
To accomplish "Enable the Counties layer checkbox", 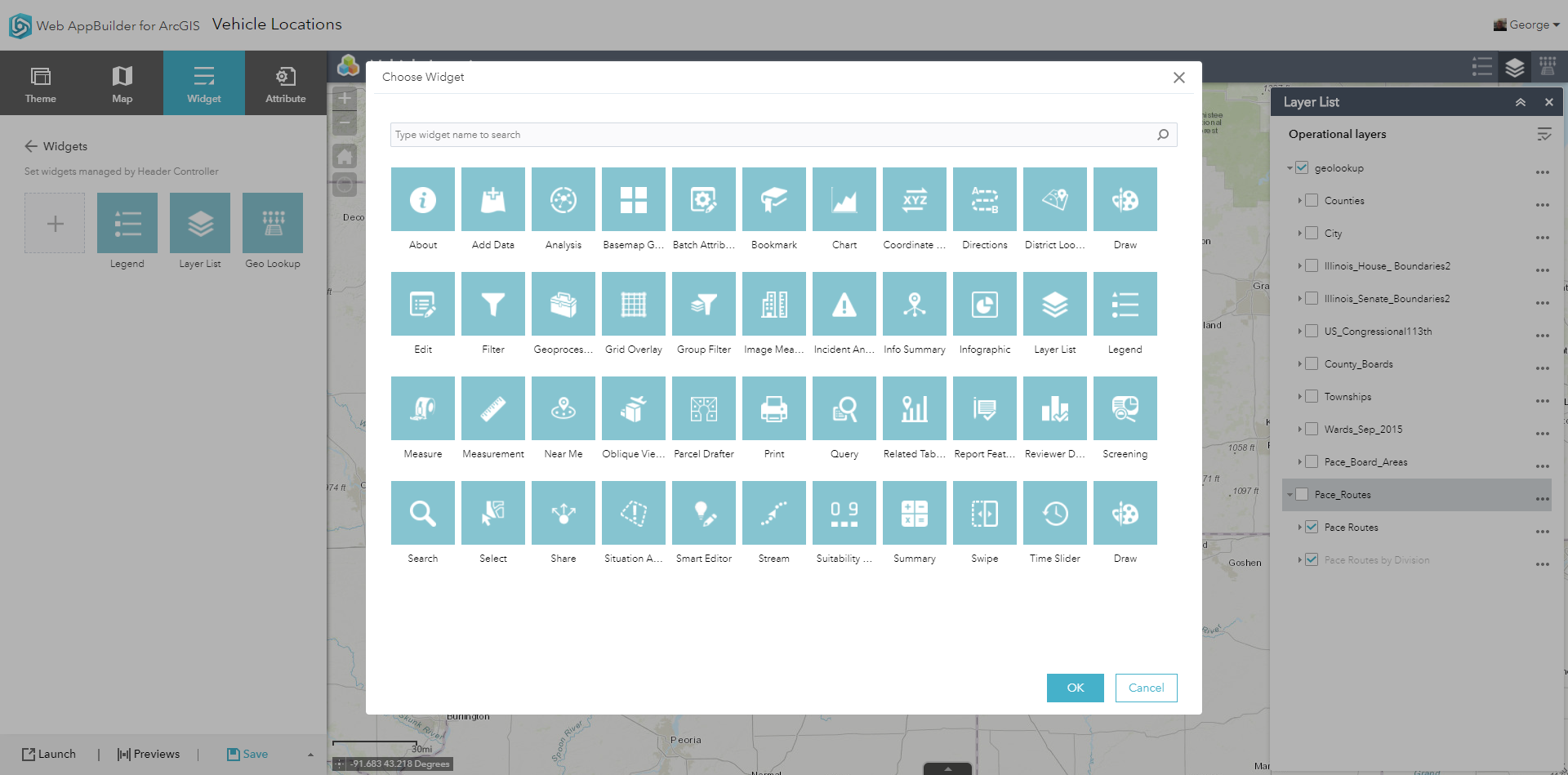I will [x=1312, y=200].
